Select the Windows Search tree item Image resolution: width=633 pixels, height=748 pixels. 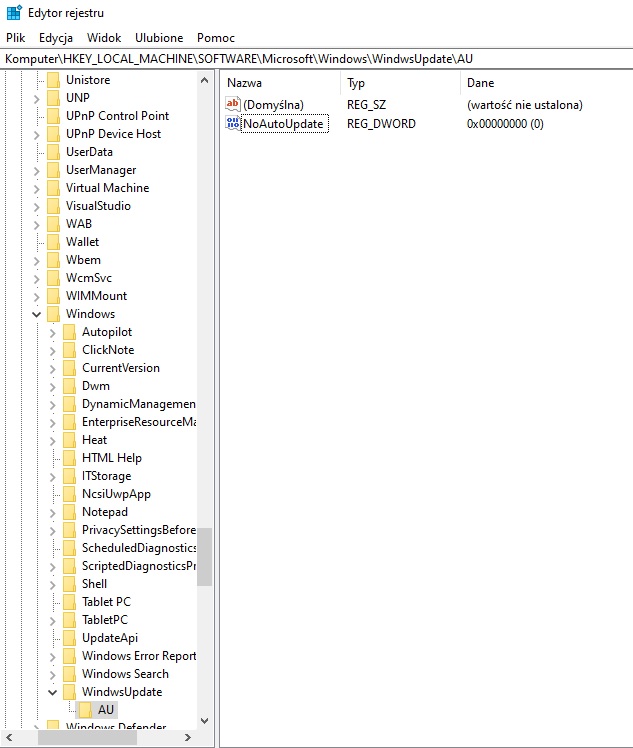[x=125, y=674]
